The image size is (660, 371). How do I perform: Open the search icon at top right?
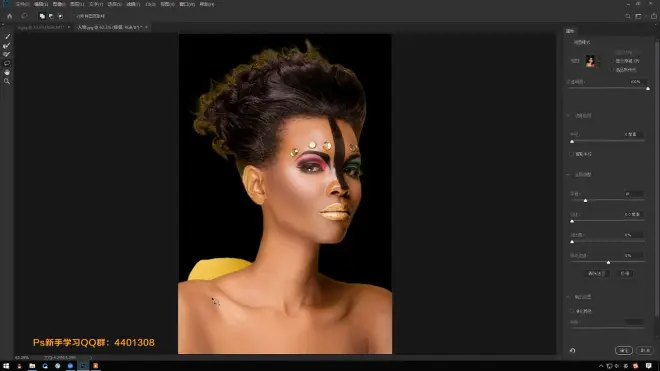[x=628, y=16]
